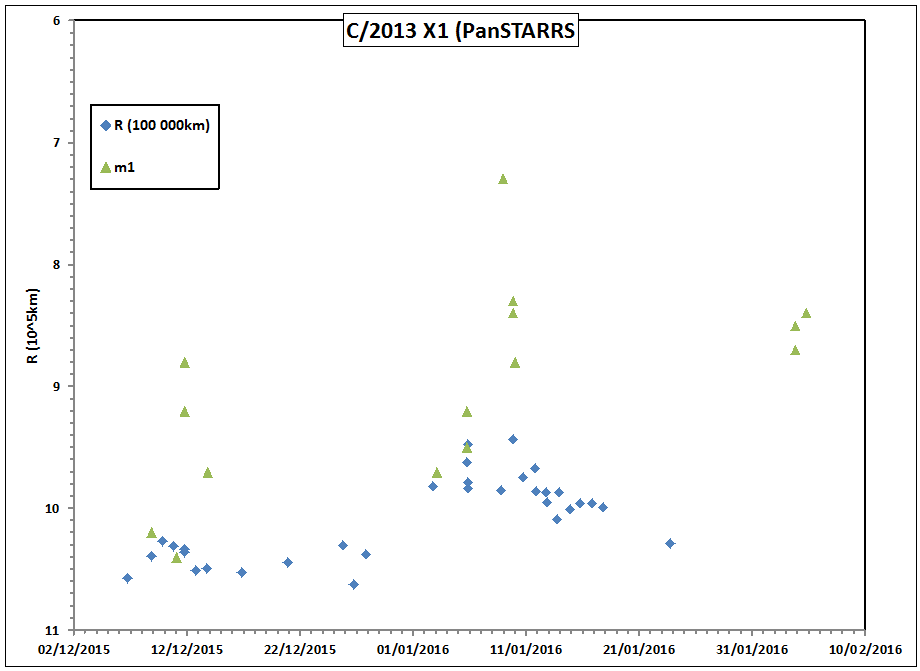Click the vertical axis title R (10^5km)
This screenshot has width=920, height=671.
click(x=33, y=326)
